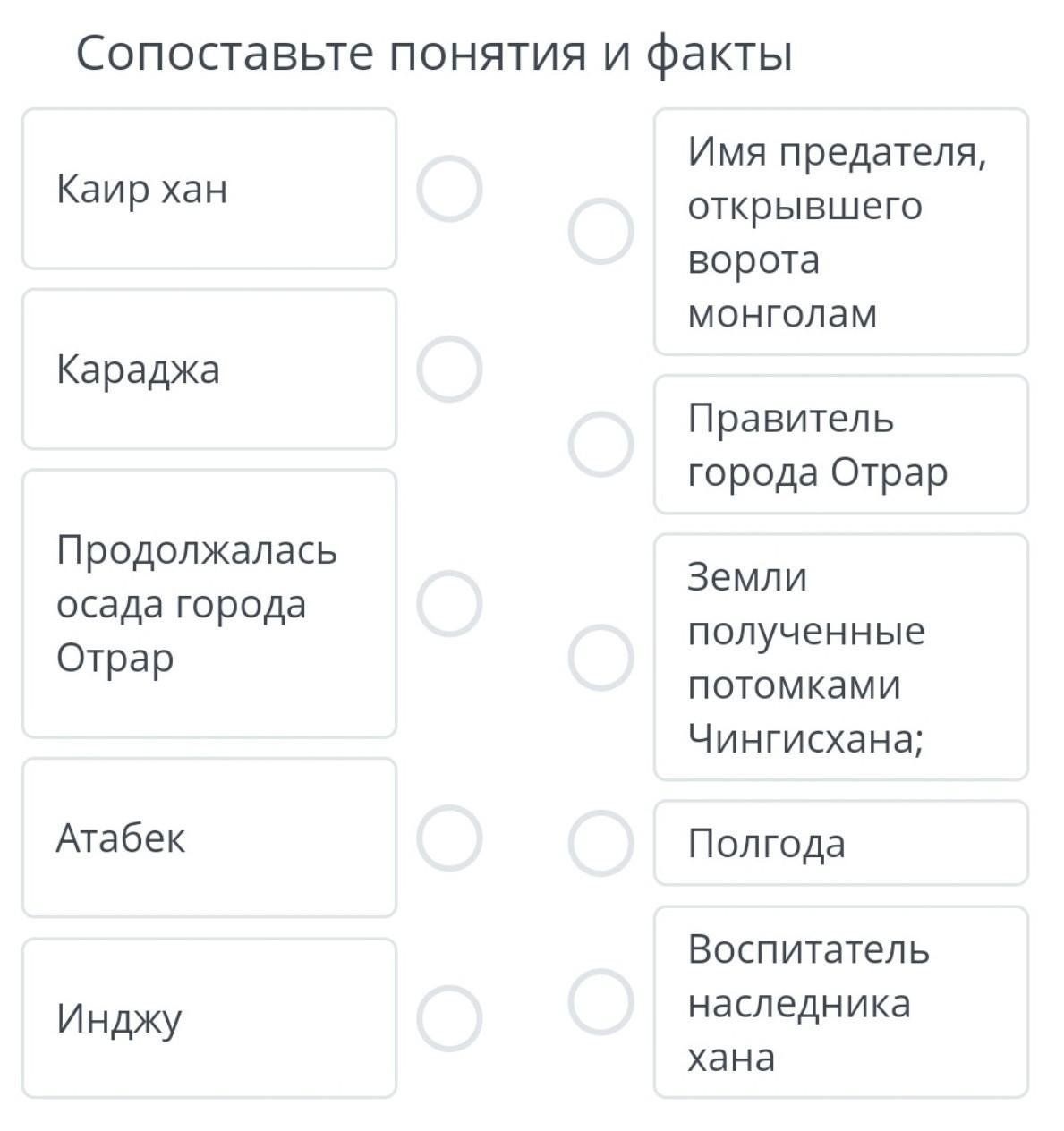
Task: Click the circle beside Земли полученные потомками
Action: click(601, 657)
